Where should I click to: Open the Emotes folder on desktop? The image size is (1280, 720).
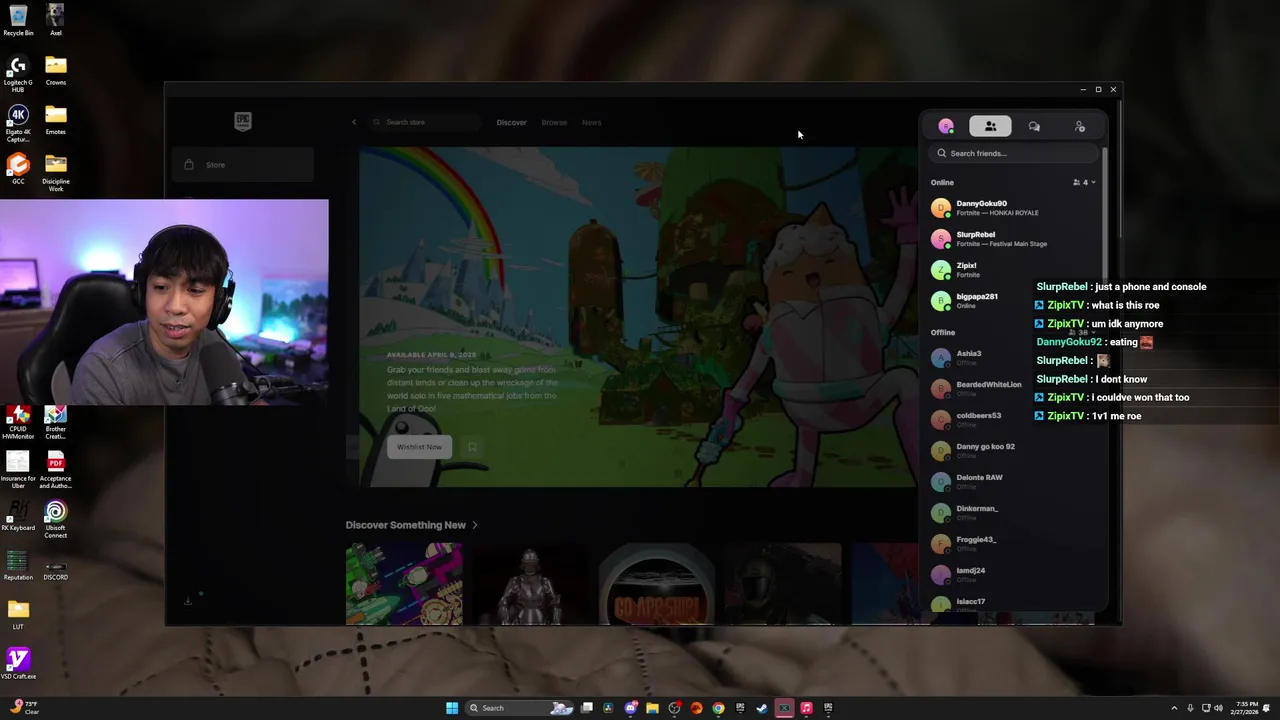pyautogui.click(x=56, y=120)
